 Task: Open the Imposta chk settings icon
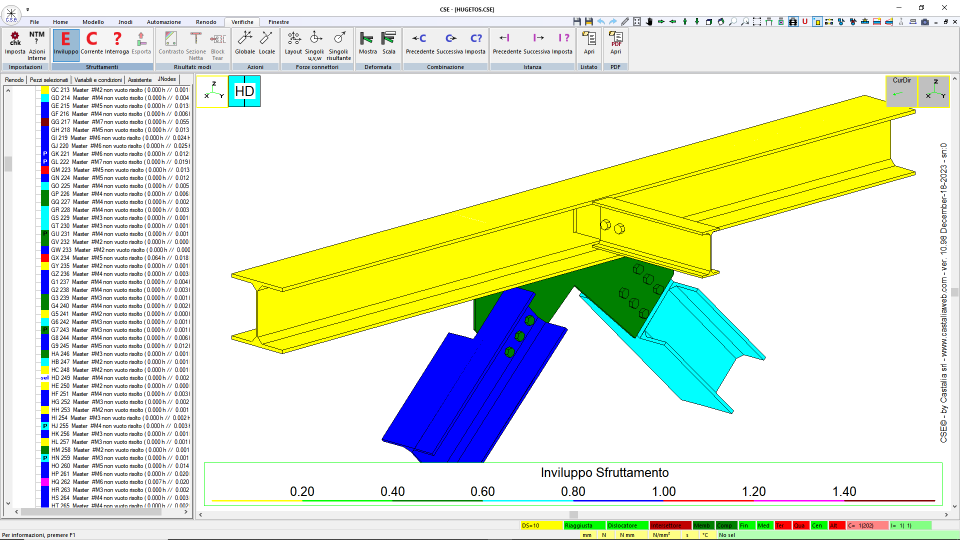[x=15, y=43]
